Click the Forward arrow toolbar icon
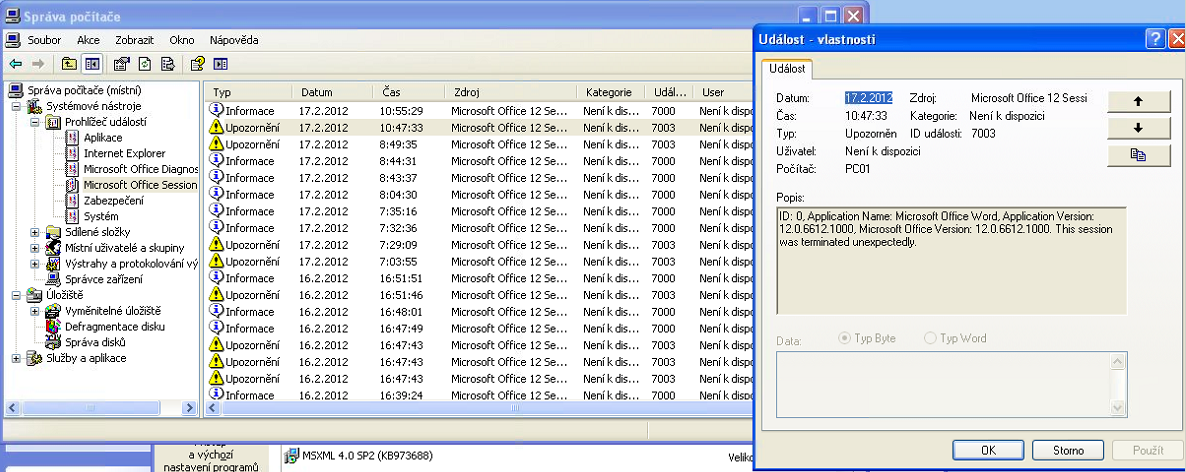 click(x=38, y=64)
